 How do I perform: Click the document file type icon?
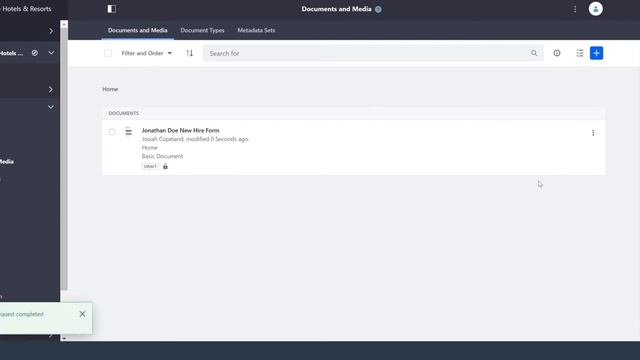pyautogui.click(x=129, y=131)
